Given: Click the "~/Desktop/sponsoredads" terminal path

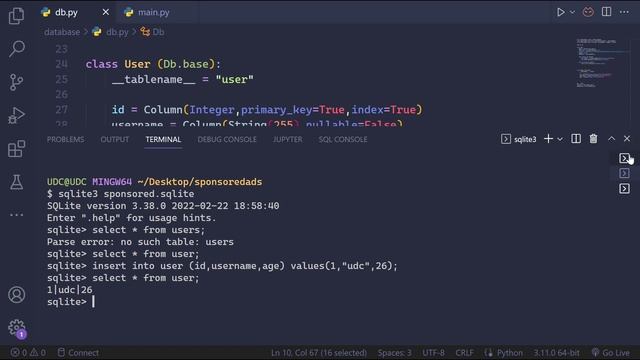Looking at the screenshot, I should [x=200, y=182].
